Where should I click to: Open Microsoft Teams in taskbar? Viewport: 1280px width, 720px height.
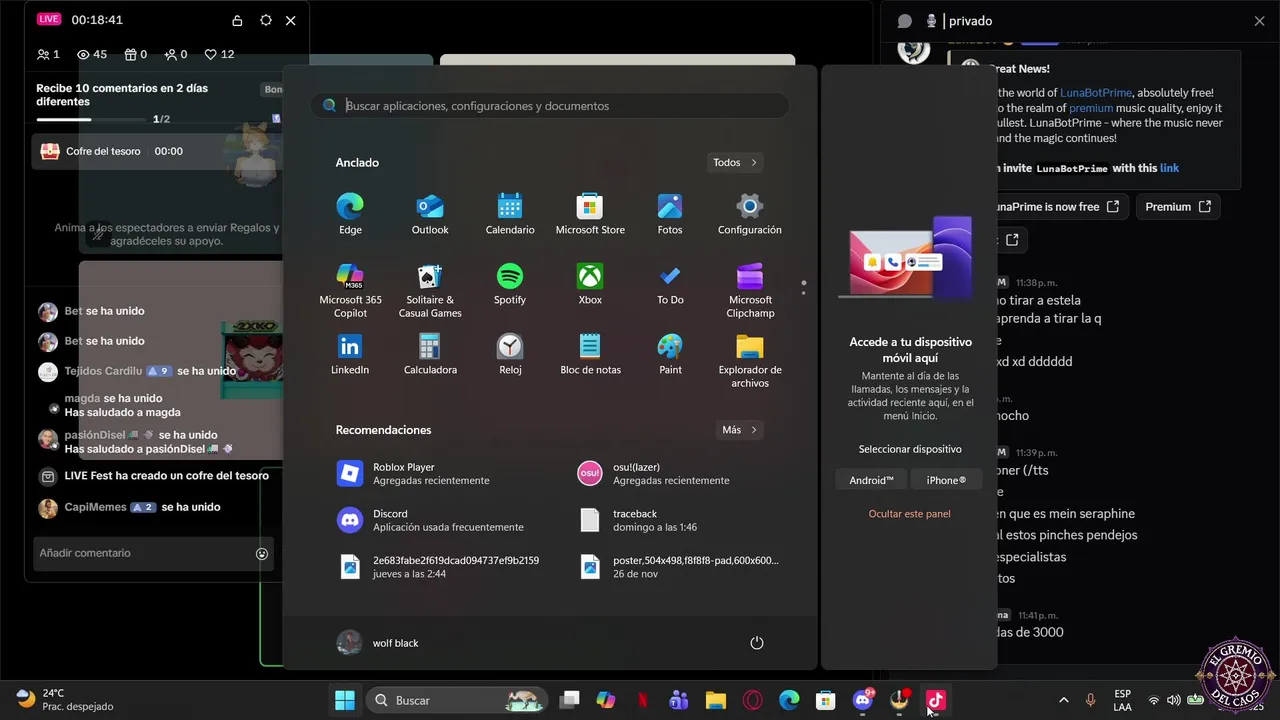679,700
